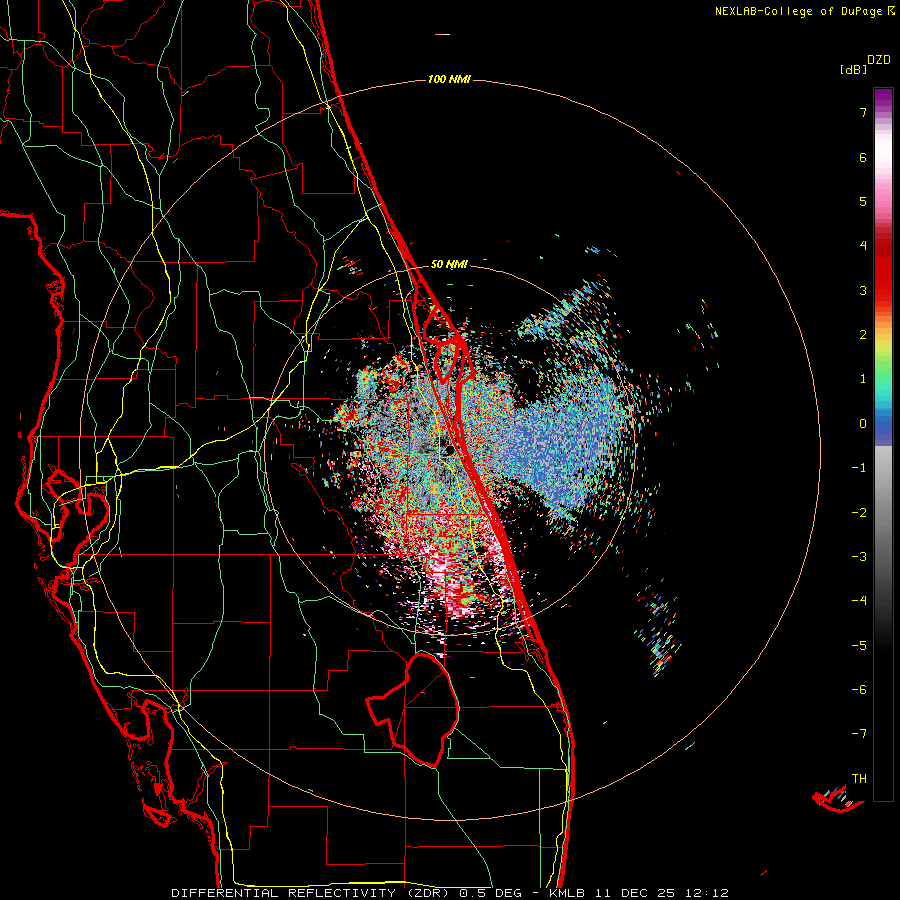This screenshot has width=900, height=900.
Task: Click the Lake Okeechobee outline on map
Action: [413, 709]
